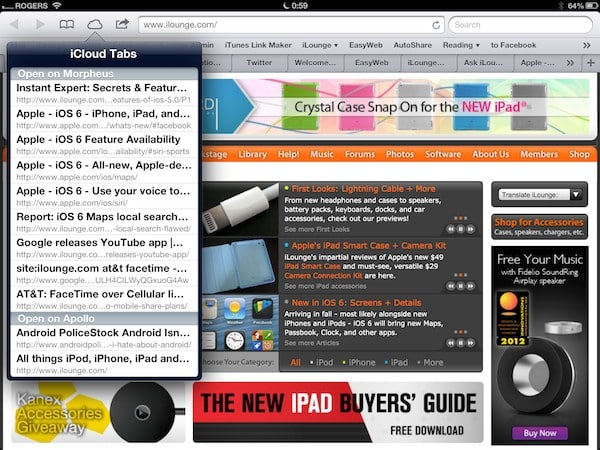Open the Music menu item

tap(322, 154)
